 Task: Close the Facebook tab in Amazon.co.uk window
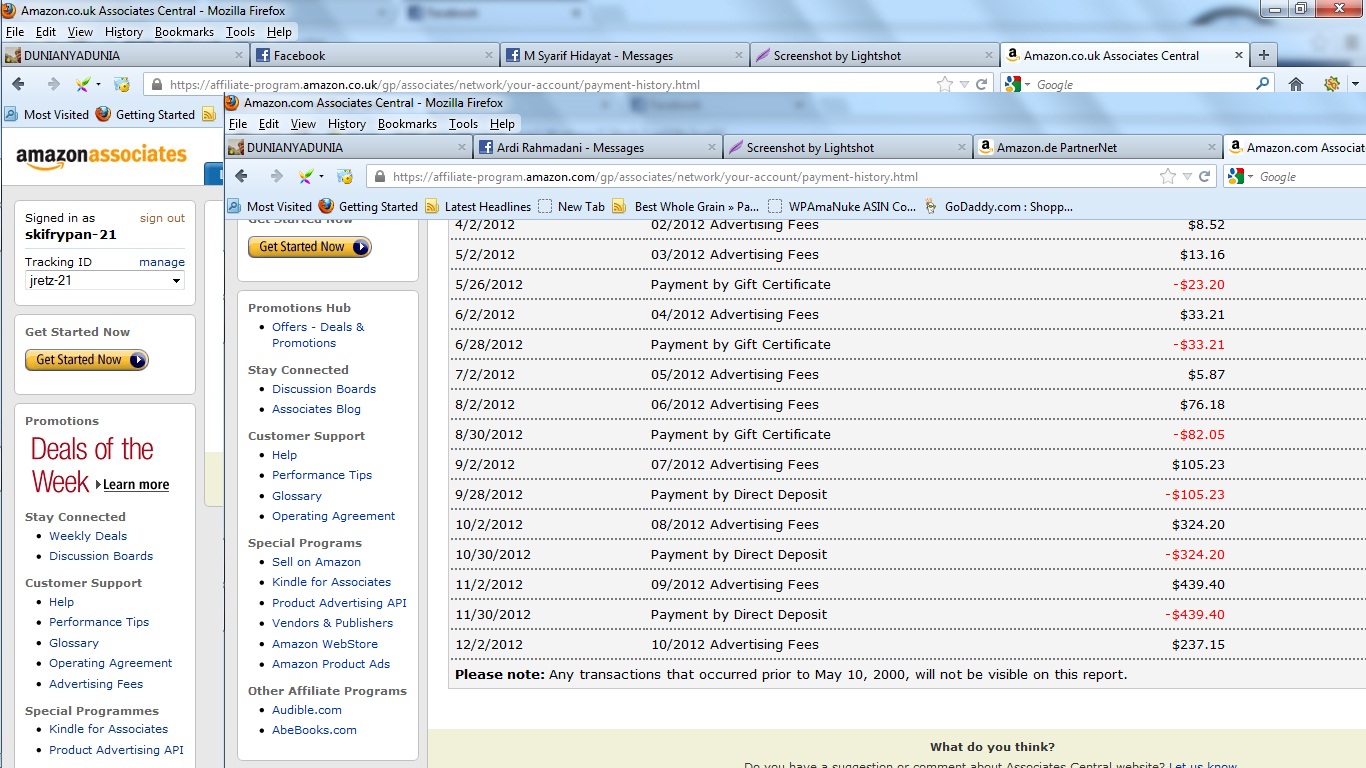pos(488,56)
